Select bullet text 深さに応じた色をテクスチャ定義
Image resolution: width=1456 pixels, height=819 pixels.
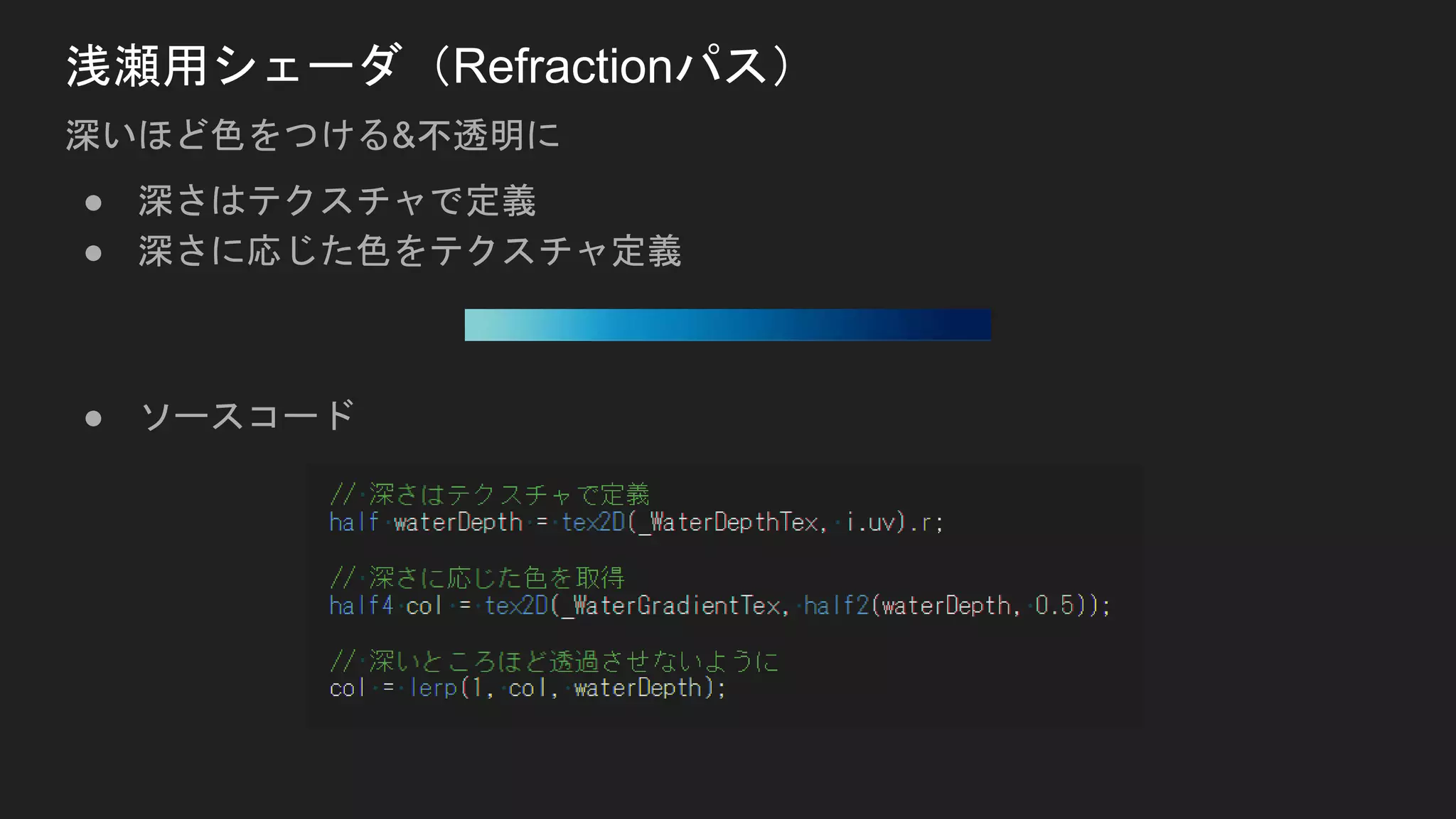[410, 251]
